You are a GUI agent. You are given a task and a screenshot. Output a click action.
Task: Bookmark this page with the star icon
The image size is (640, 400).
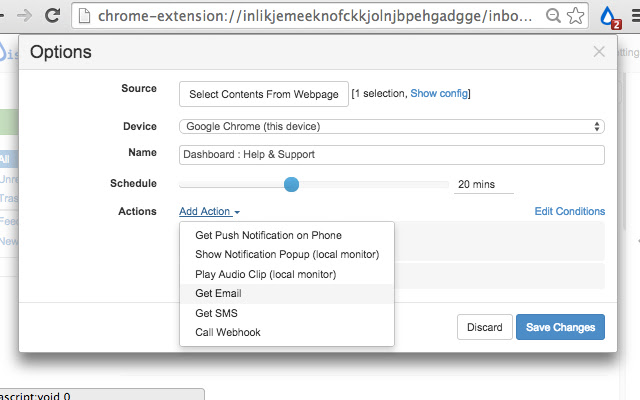(576, 16)
